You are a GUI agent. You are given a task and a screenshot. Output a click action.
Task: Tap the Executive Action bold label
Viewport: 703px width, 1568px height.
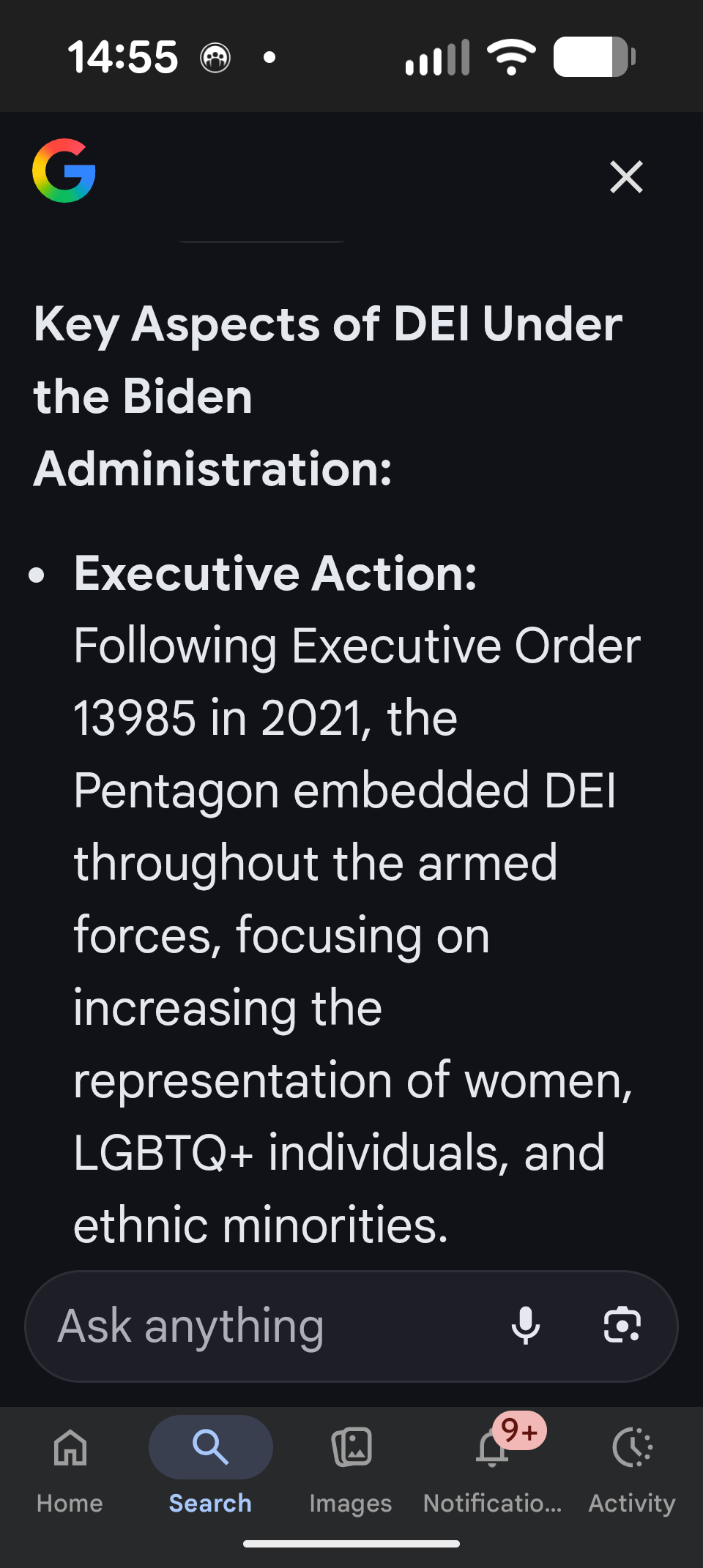[275, 573]
